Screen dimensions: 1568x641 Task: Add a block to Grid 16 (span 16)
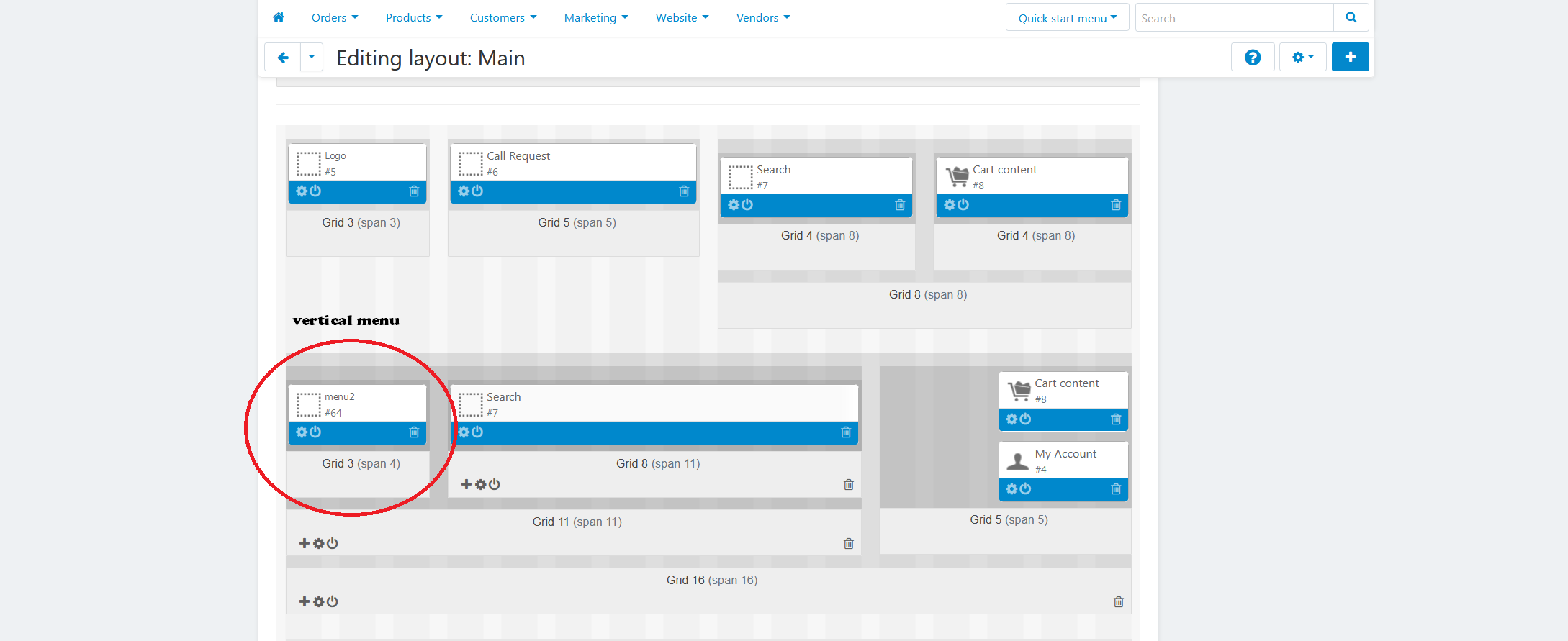pyautogui.click(x=305, y=602)
